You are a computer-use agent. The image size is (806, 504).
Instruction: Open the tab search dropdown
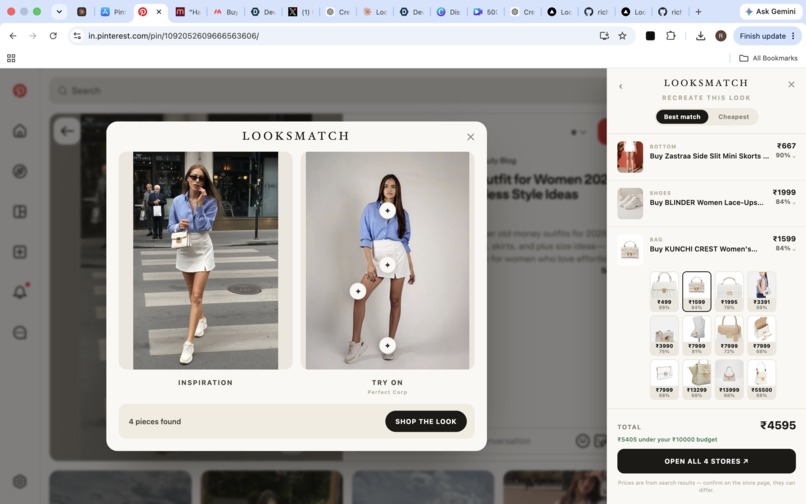(x=59, y=12)
